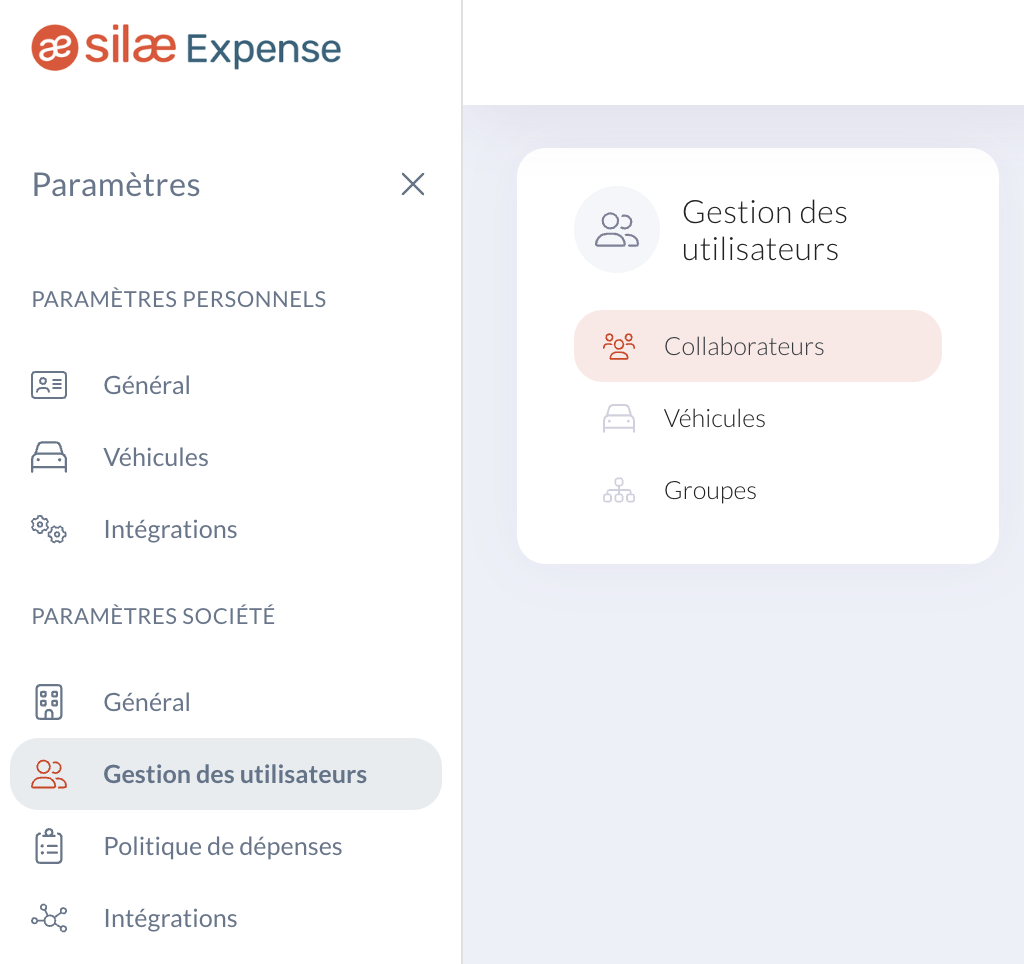Click the ID card icon beside personal Général

[49, 385]
